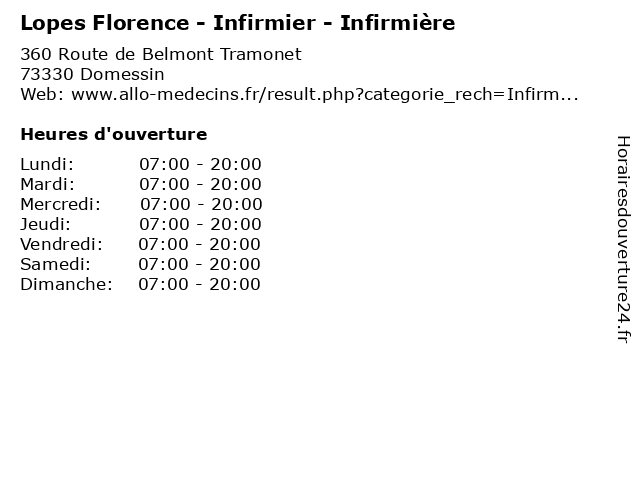Click Mardi hours 07:00 - 20:00
The height and width of the screenshot is (480, 640).
tap(200, 184)
